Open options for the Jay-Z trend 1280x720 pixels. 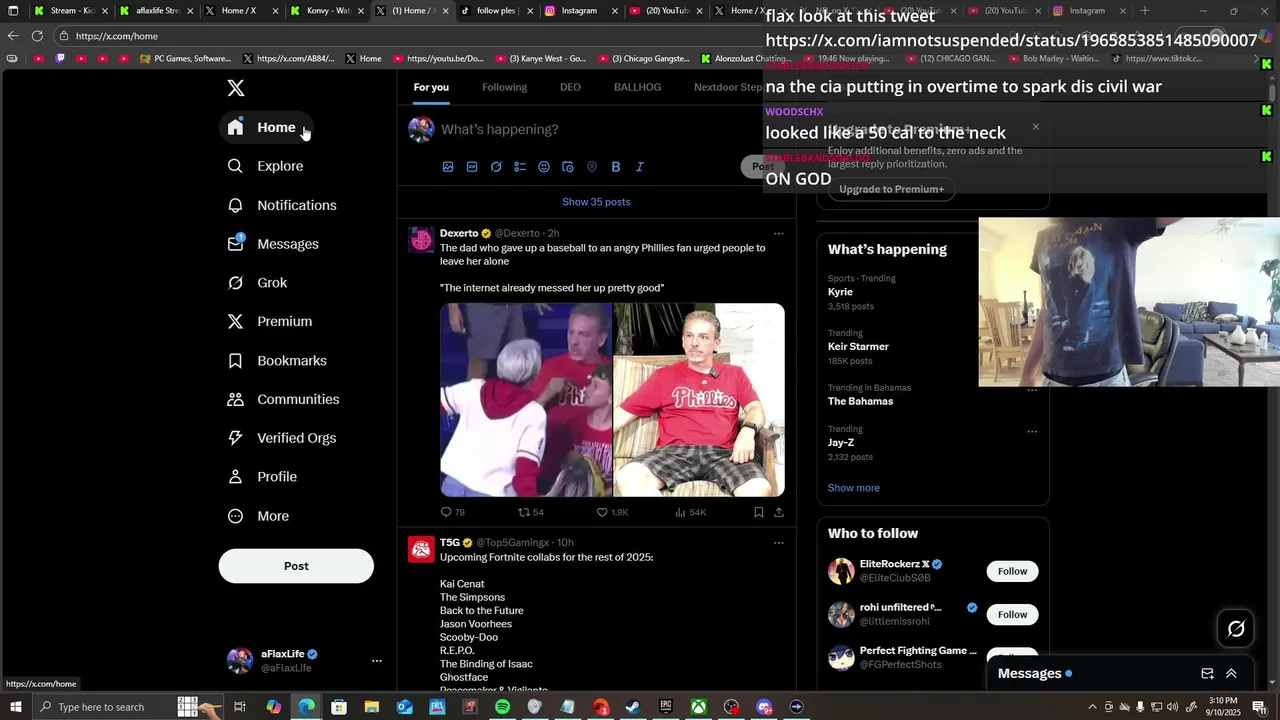coord(1032,432)
